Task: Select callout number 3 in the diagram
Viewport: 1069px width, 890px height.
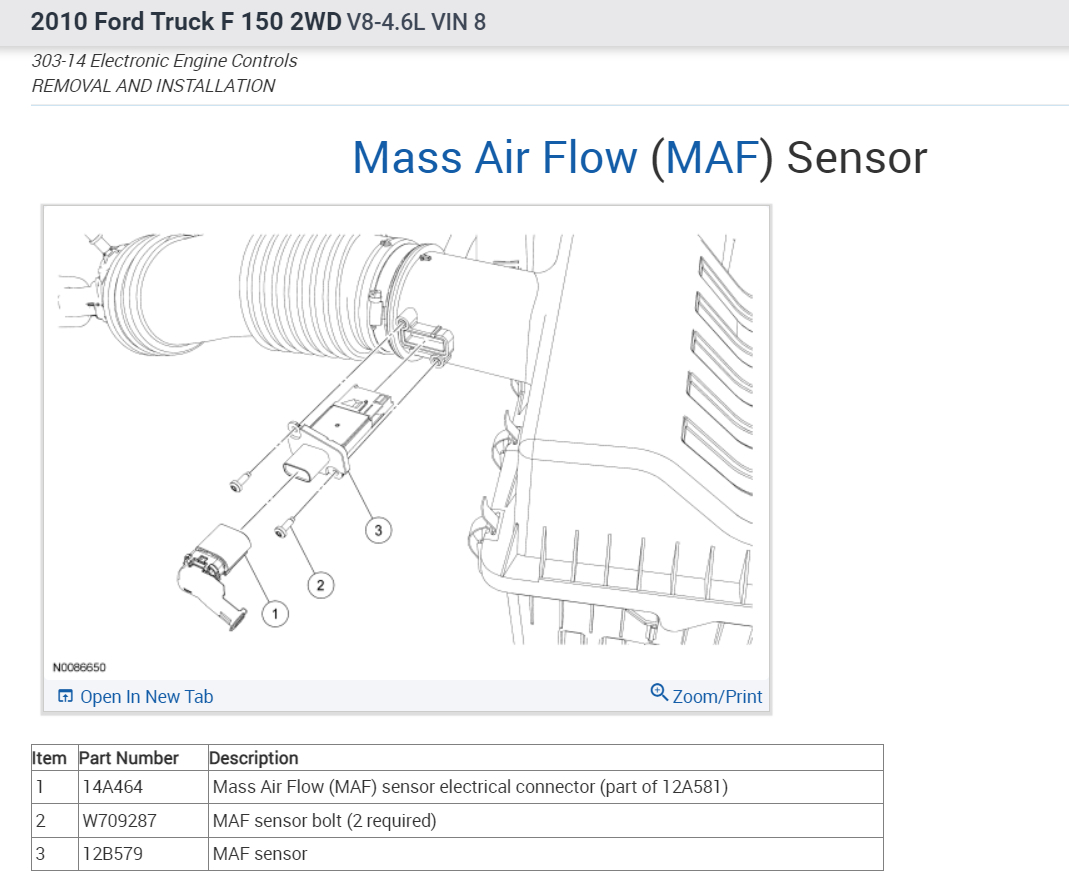Action: (378, 530)
